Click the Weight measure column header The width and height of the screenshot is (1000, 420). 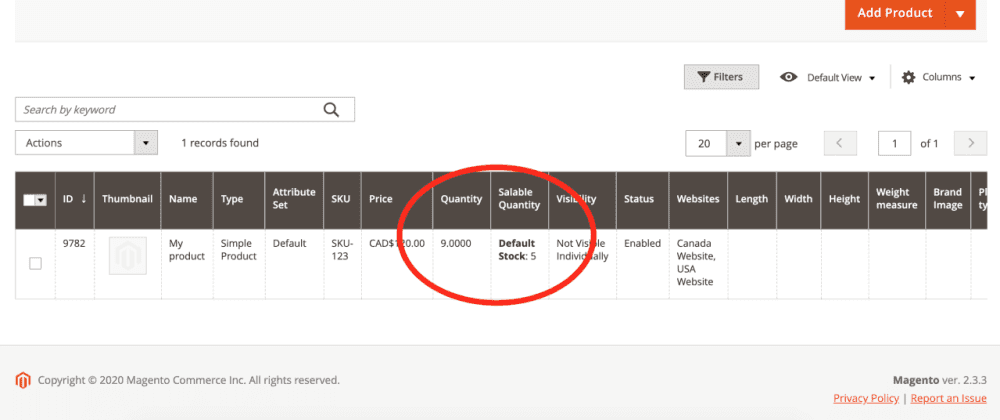[x=897, y=199]
